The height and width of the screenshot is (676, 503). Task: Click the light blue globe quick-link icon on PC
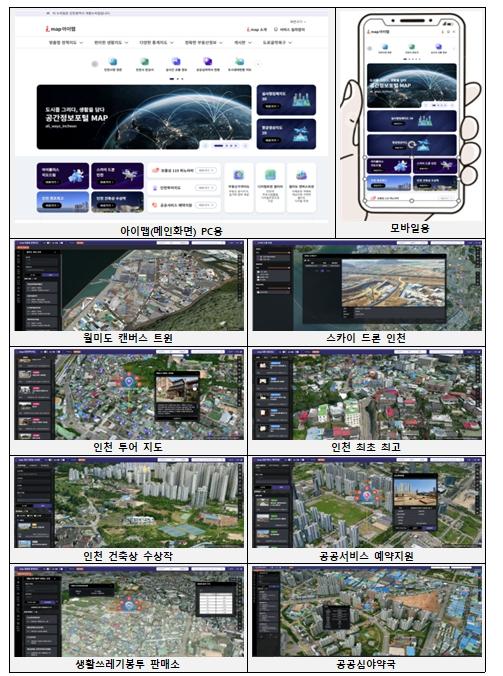click(113, 62)
